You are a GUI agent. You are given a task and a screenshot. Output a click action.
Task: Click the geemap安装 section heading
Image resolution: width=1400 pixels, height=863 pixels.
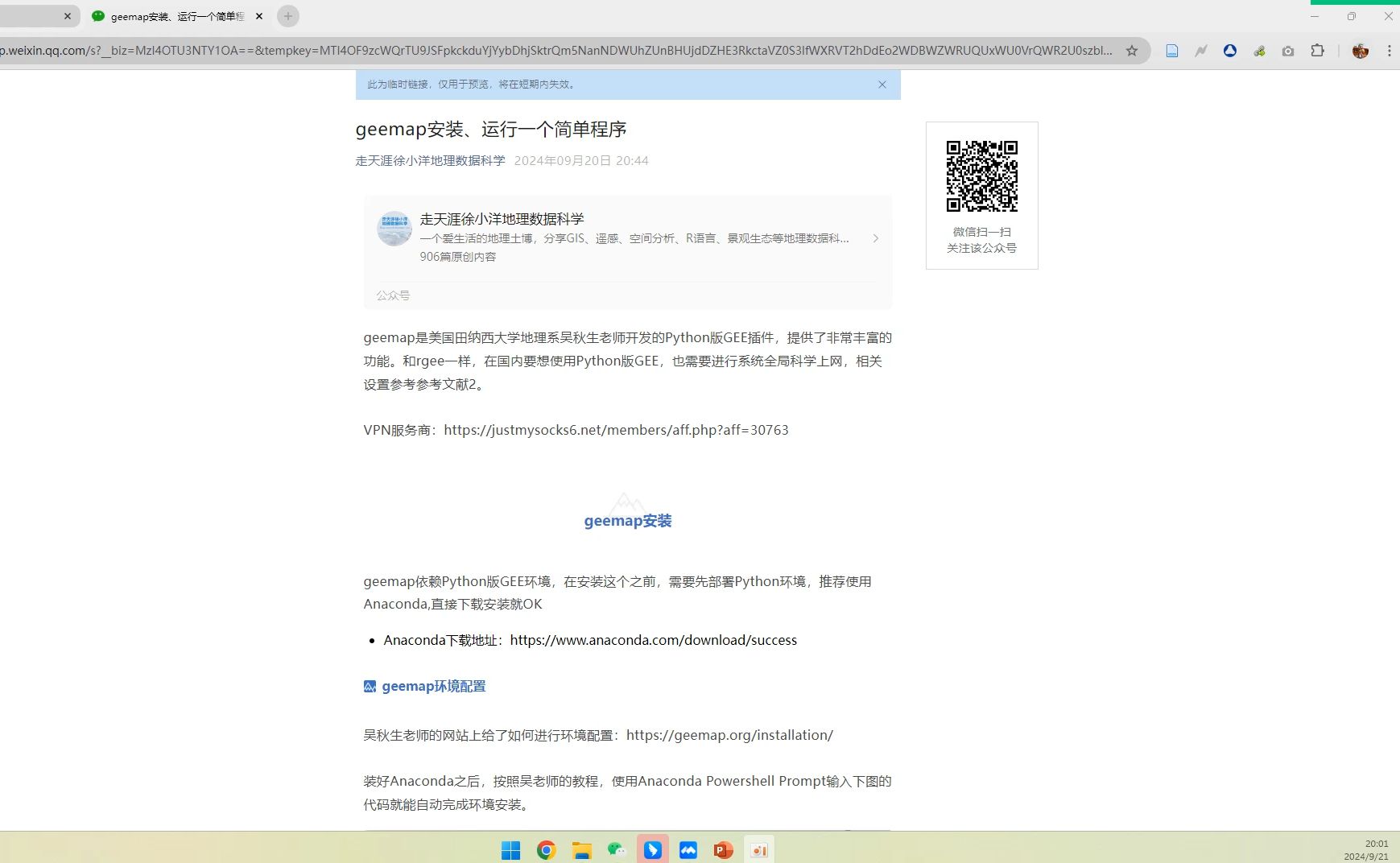[x=628, y=521]
